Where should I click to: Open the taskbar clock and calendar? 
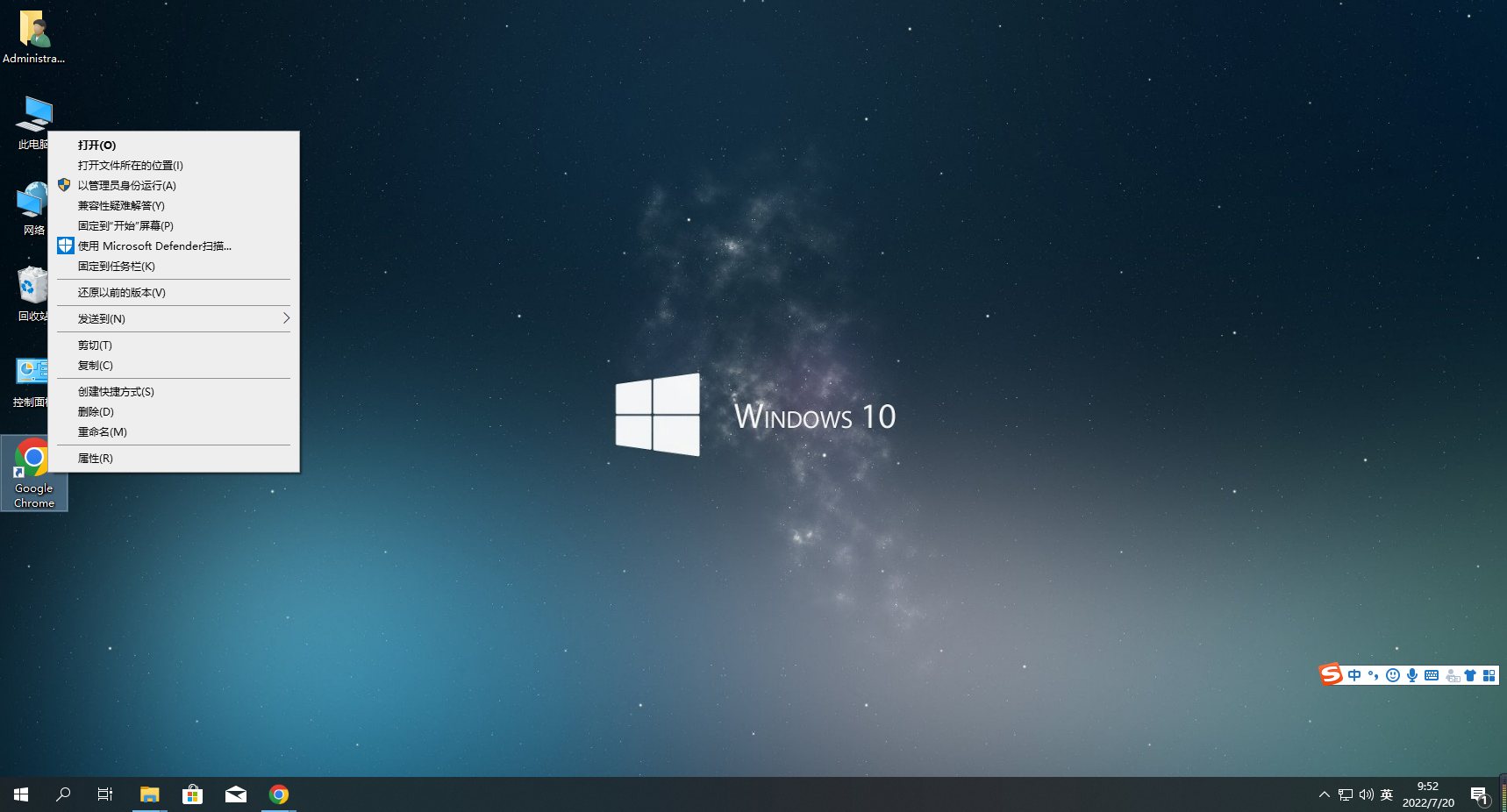coord(1428,794)
